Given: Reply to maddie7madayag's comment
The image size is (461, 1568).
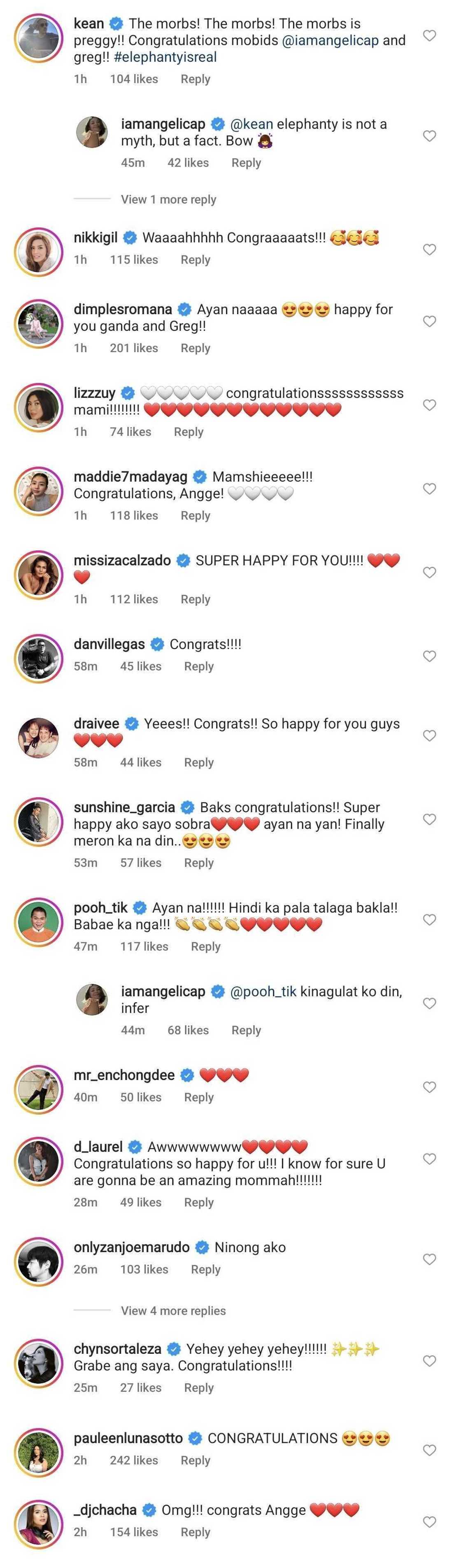Looking at the screenshot, I should (x=195, y=516).
